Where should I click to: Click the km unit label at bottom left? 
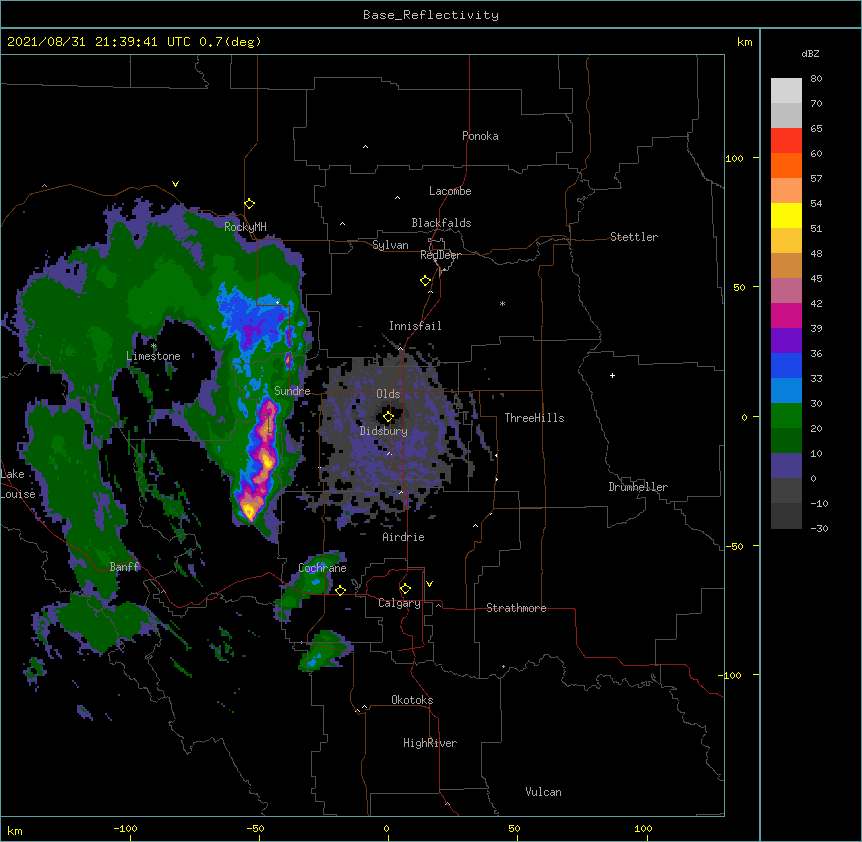[15, 831]
